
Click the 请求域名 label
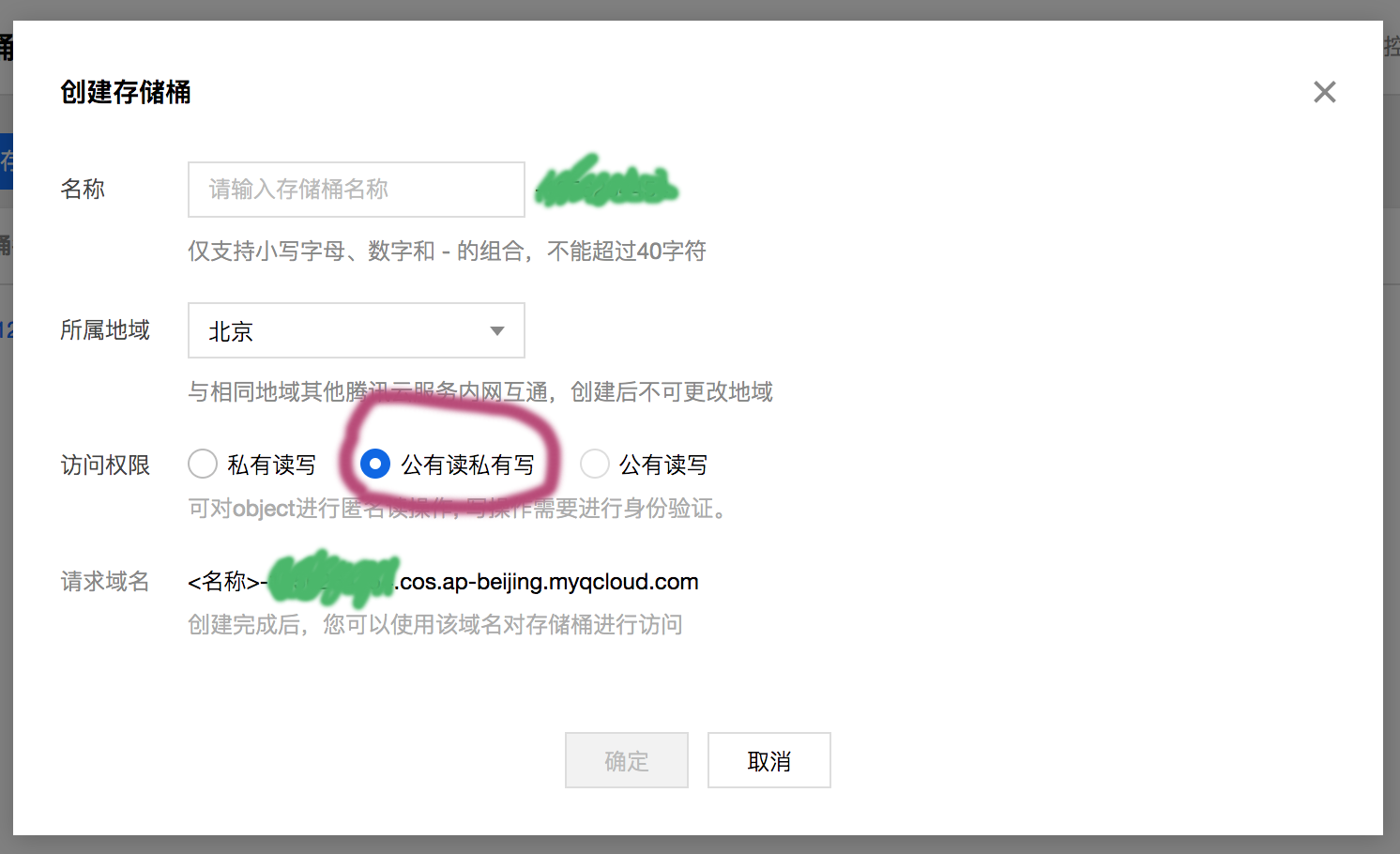point(105,582)
